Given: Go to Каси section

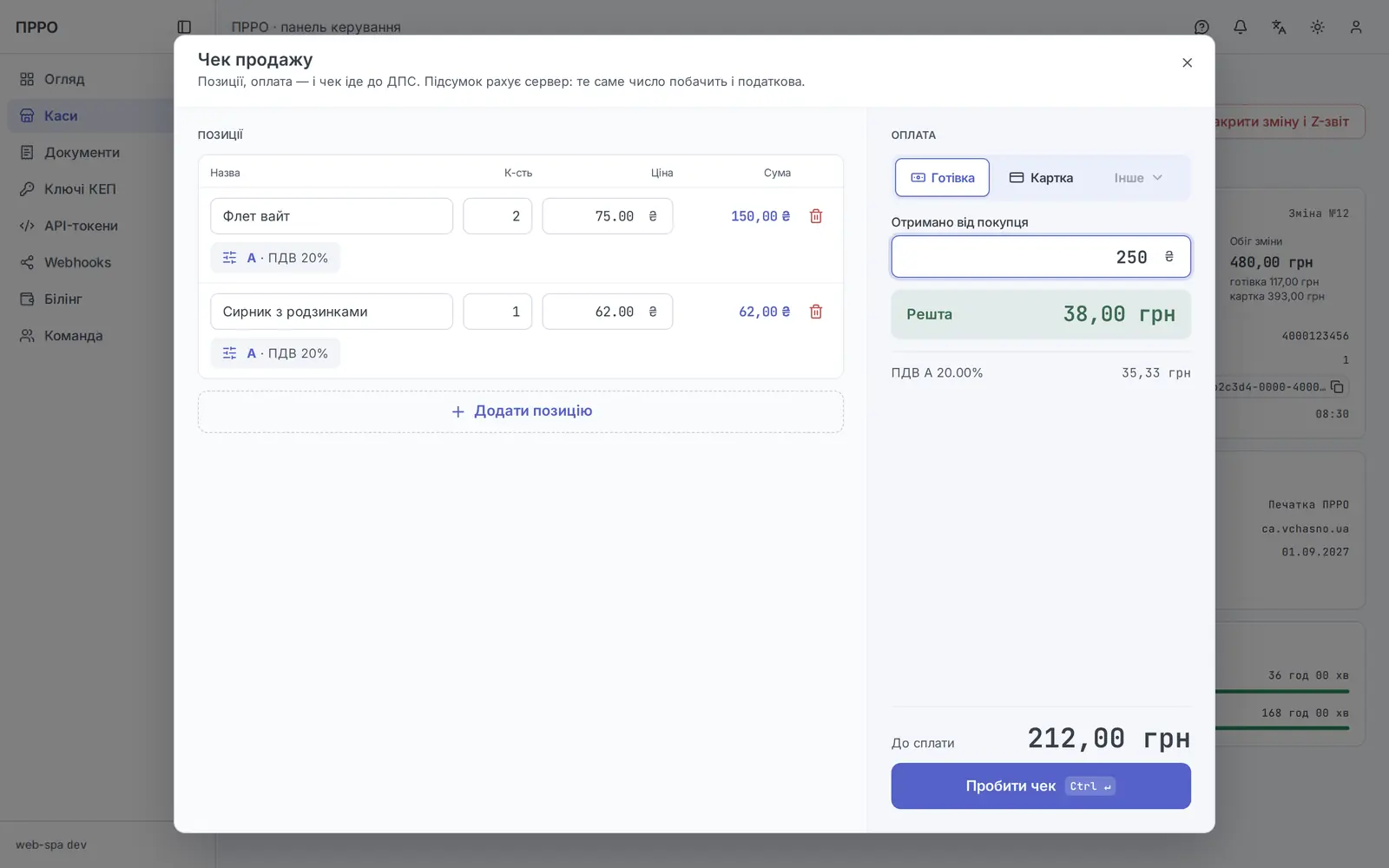Looking at the screenshot, I should 91,115.
